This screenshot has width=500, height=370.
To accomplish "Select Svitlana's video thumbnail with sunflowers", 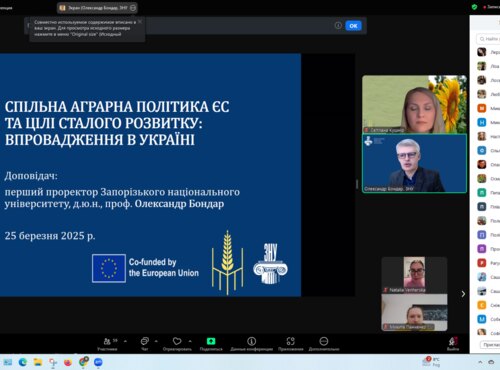I will (414, 104).
